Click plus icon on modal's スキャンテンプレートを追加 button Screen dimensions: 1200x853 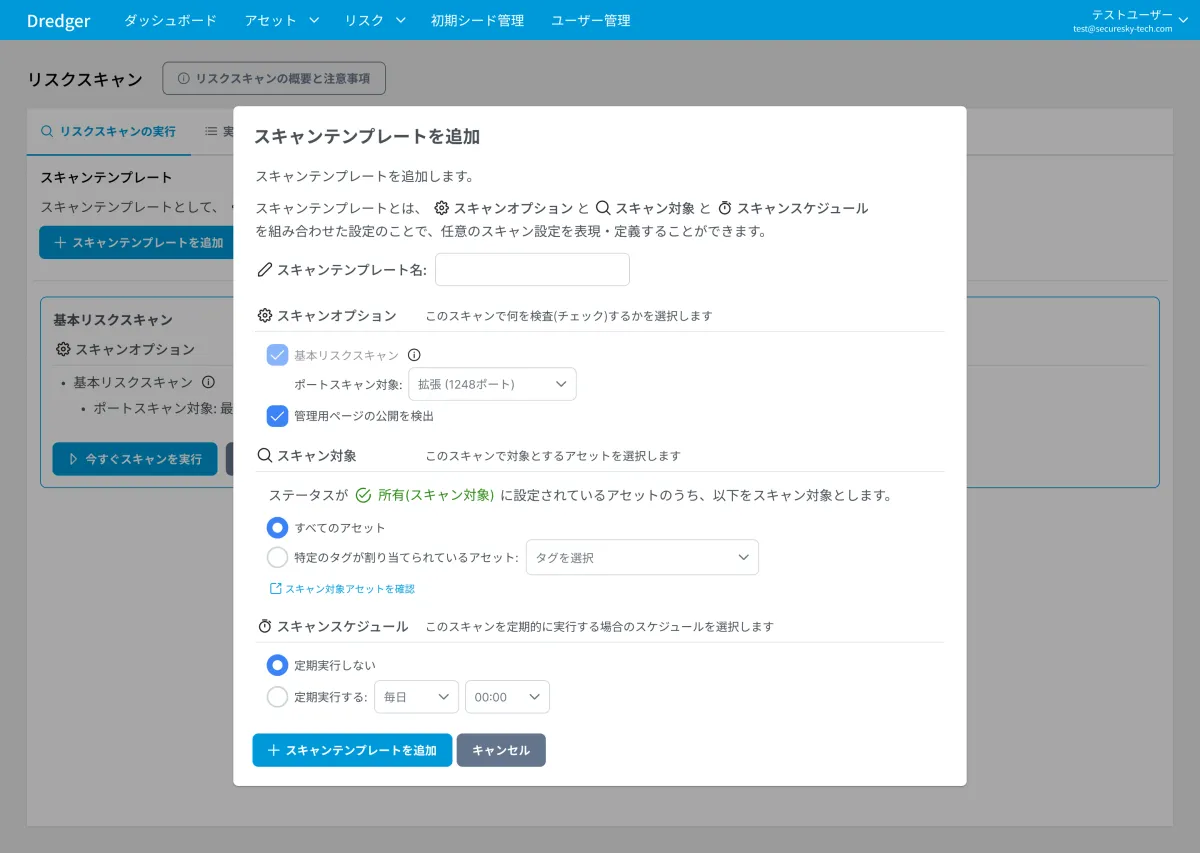273,751
